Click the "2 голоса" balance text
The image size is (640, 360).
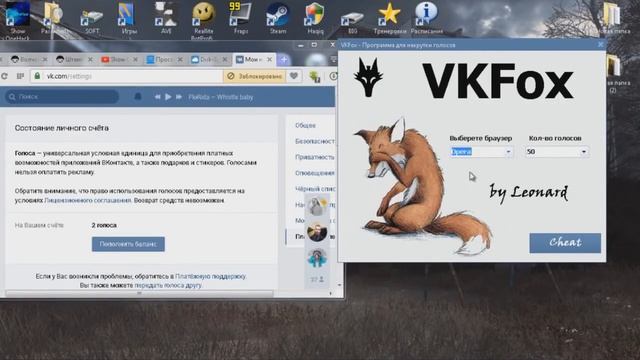pos(104,225)
